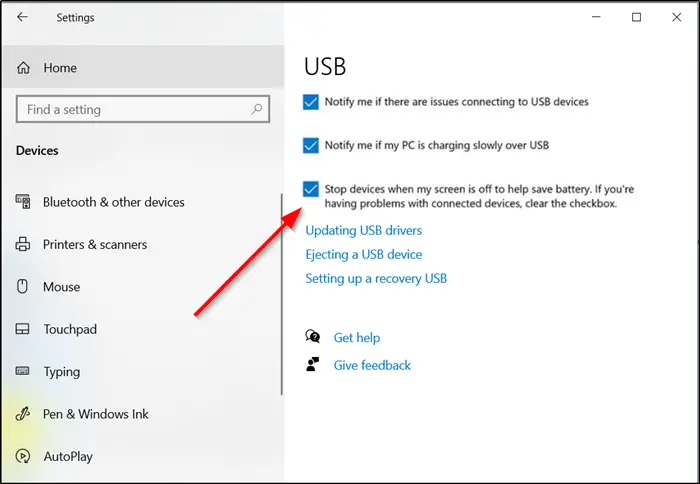The image size is (700, 484).
Task: Click the Give feedback link
Action: click(372, 365)
